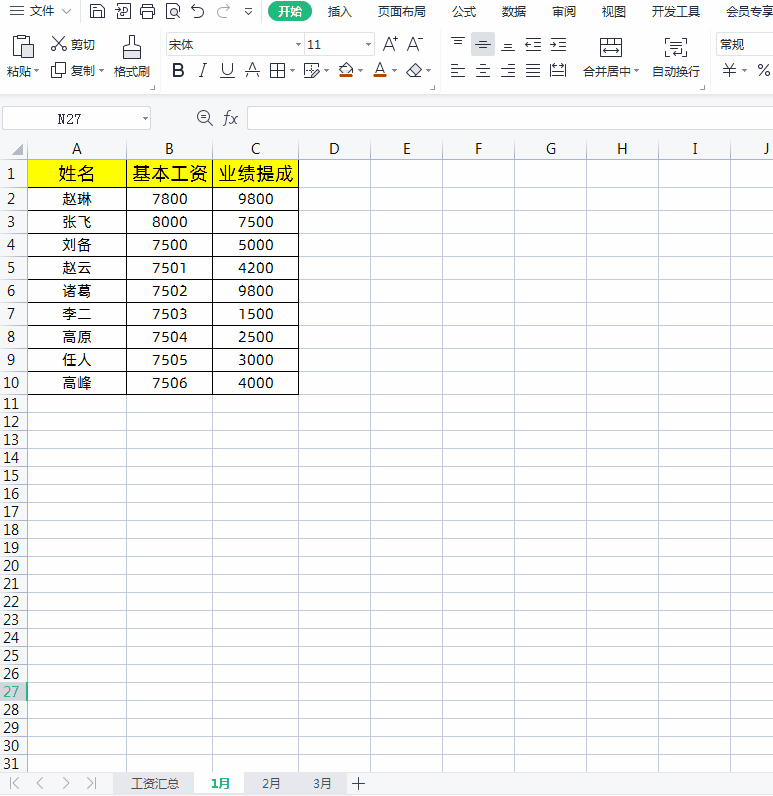
Task: Switch to the 开发工具 ribbon tab
Action: click(676, 11)
